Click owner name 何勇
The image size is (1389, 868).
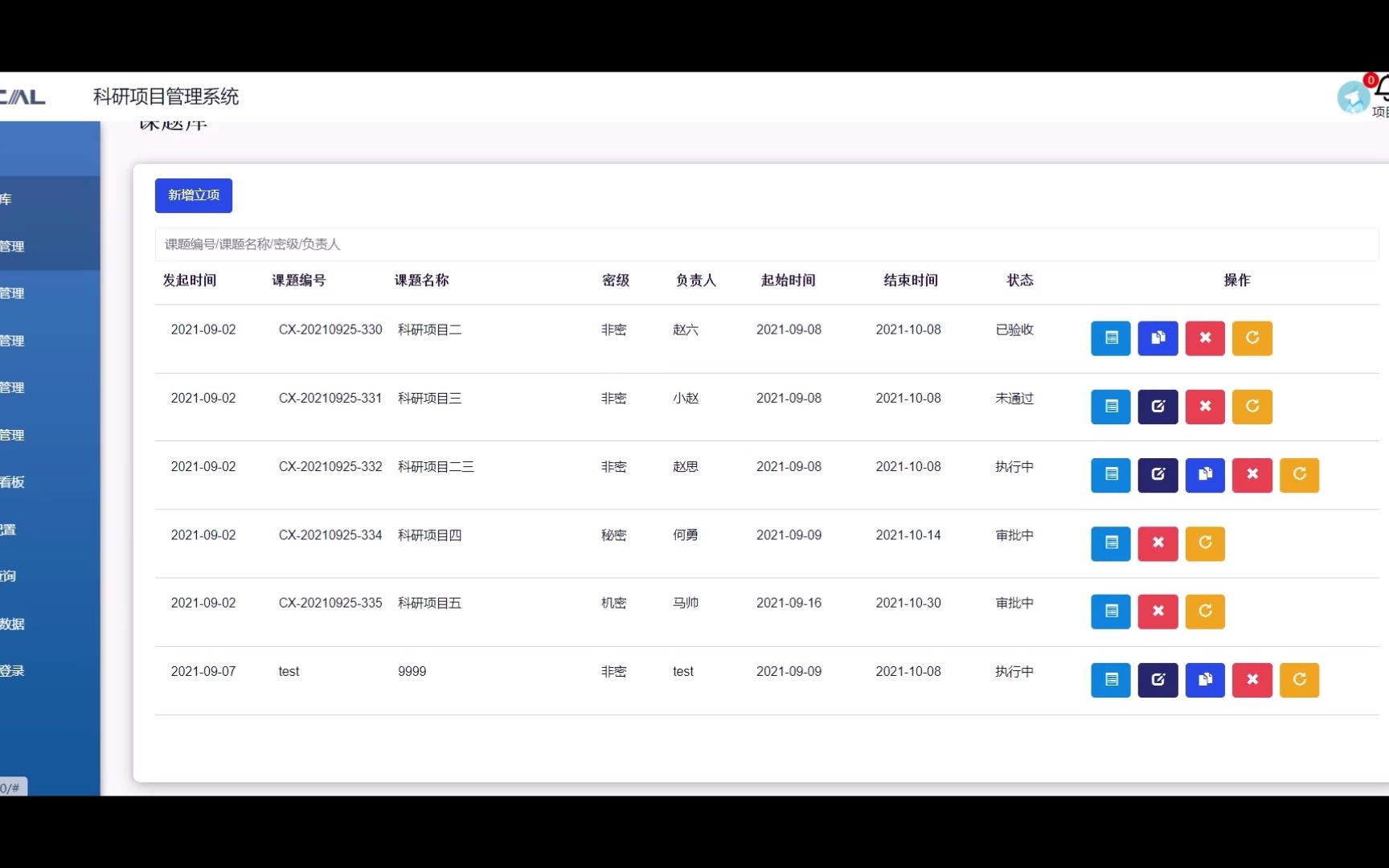pos(686,535)
